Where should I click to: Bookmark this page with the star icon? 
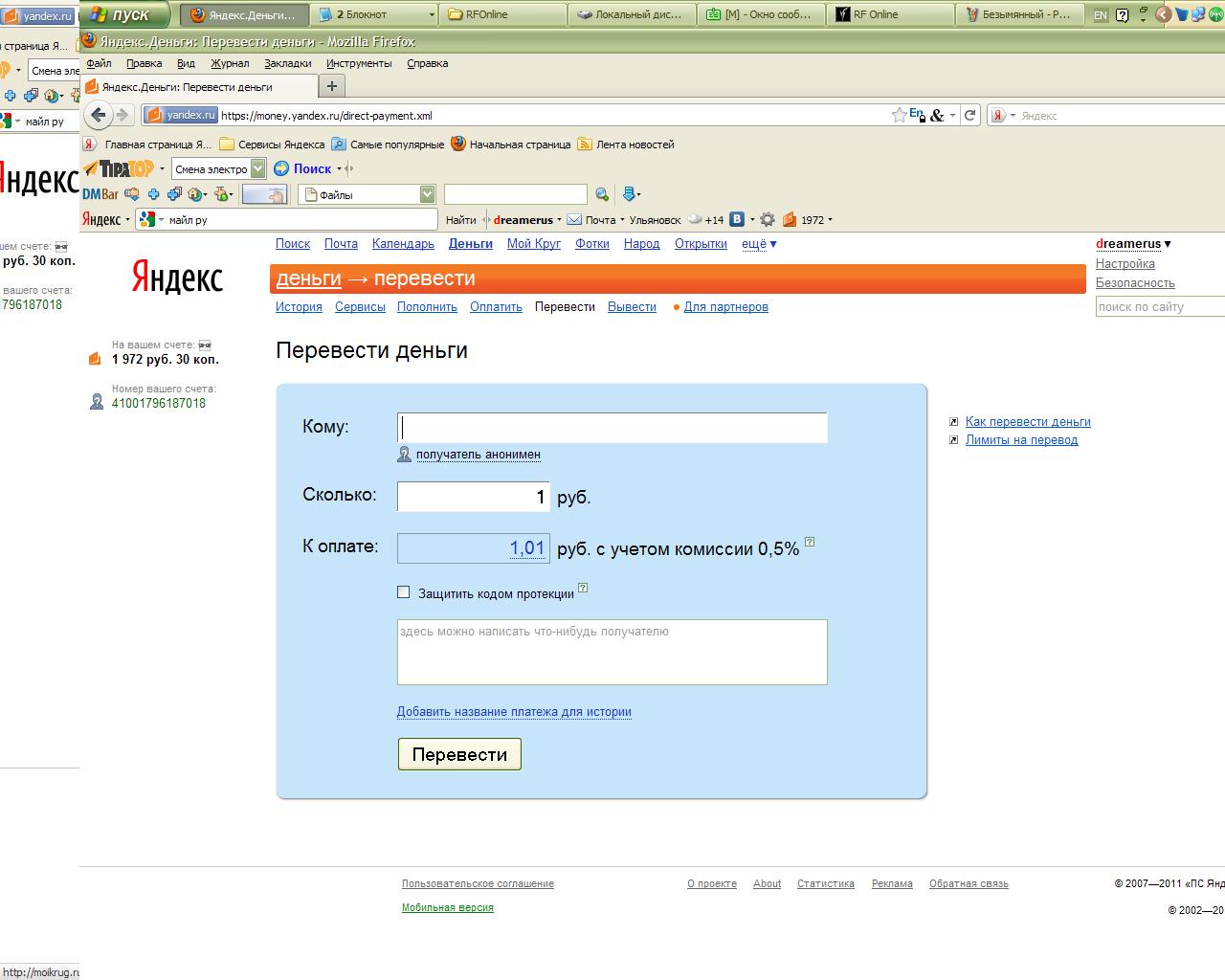(899, 115)
